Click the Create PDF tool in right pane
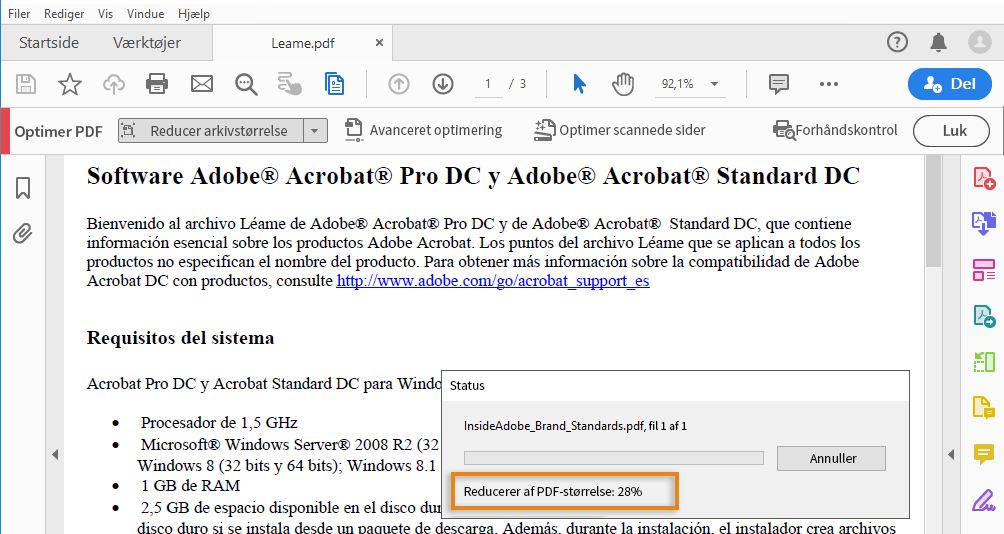Screen dimensions: 1004x534 (984, 177)
